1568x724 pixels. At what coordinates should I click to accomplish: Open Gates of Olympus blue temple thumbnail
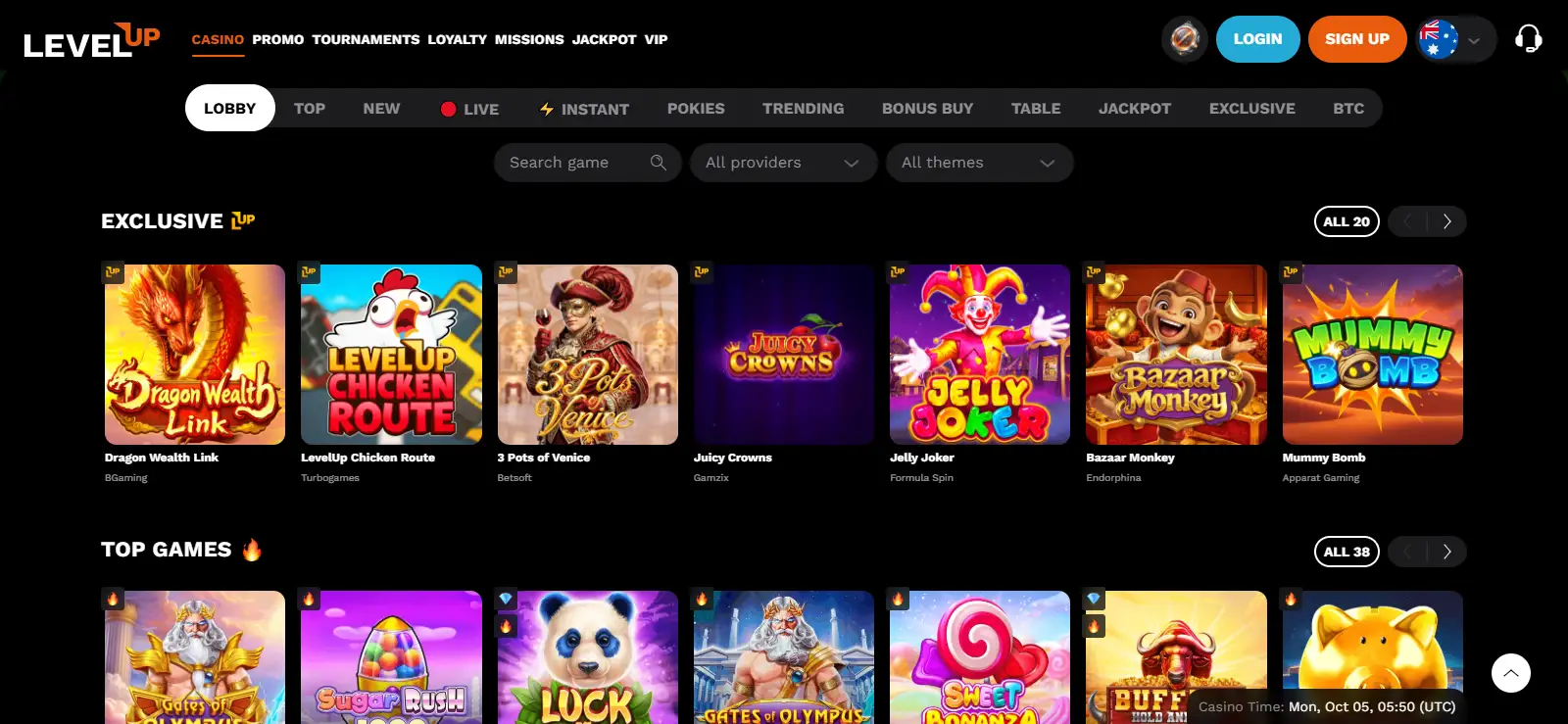pyautogui.click(x=784, y=657)
